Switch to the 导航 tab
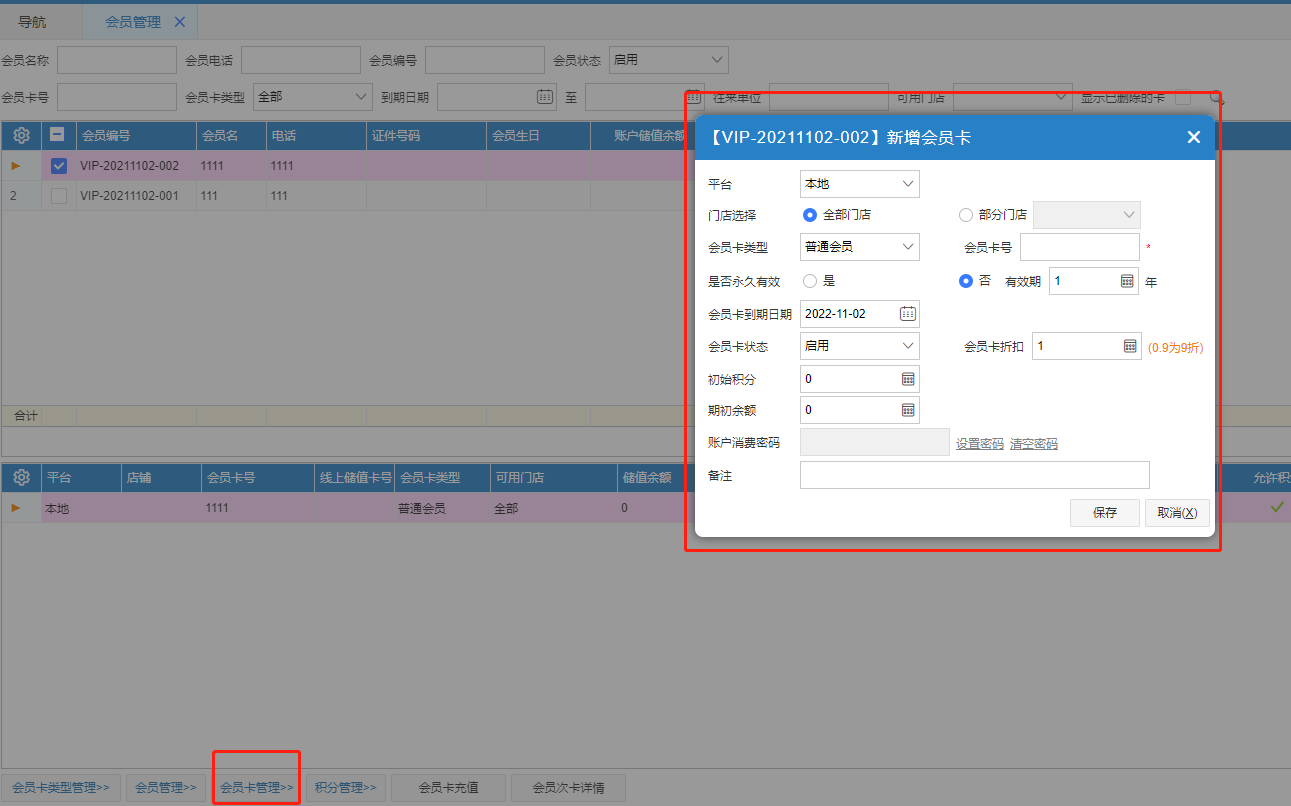The image size is (1291, 806). pyautogui.click(x=32, y=22)
